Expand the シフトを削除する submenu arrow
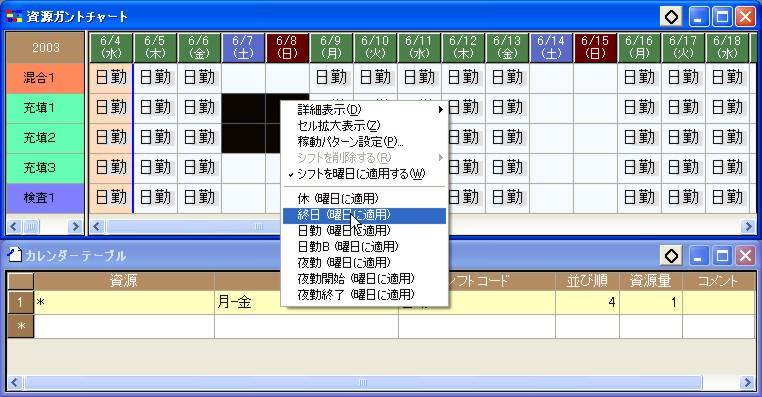The height and width of the screenshot is (397, 762). coord(440,157)
